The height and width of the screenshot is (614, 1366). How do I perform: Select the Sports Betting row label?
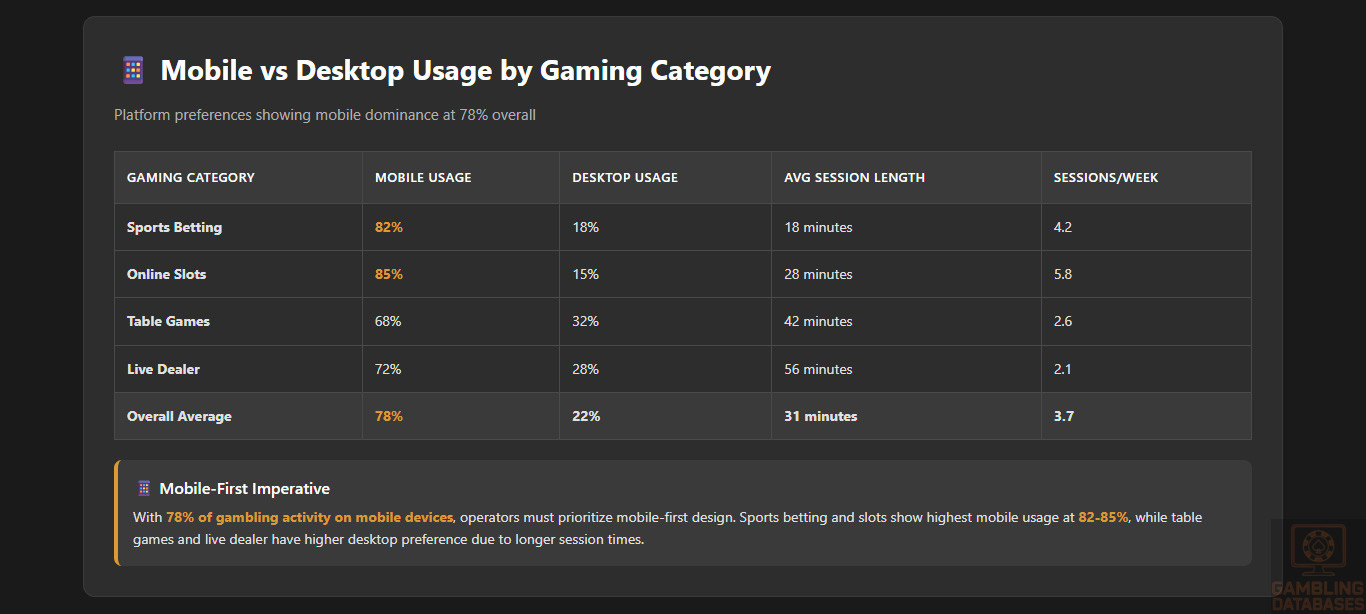coord(174,227)
